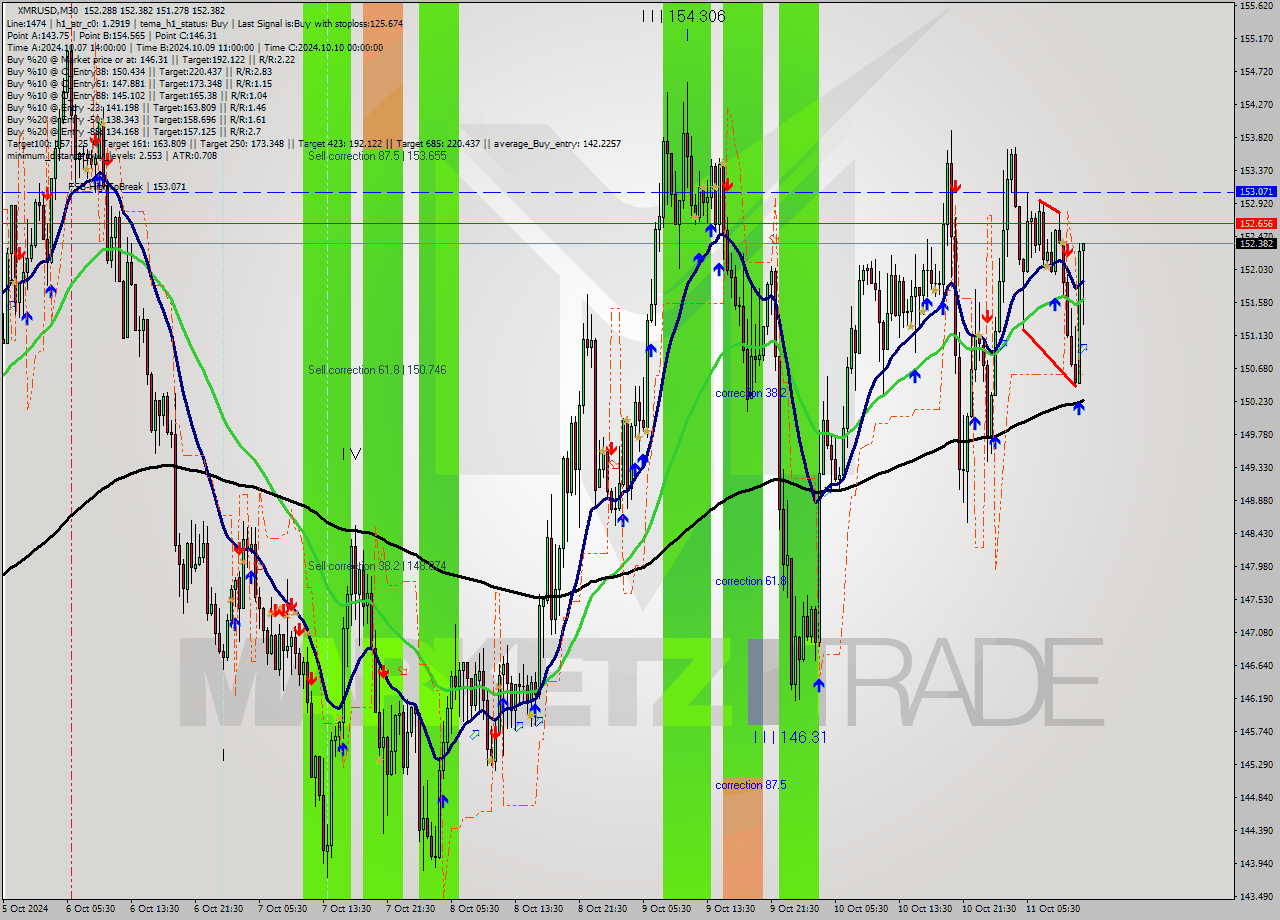Click the '9 Oct 21:30' time axis label
The width and height of the screenshot is (1280, 920).
pyautogui.click(x=794, y=909)
